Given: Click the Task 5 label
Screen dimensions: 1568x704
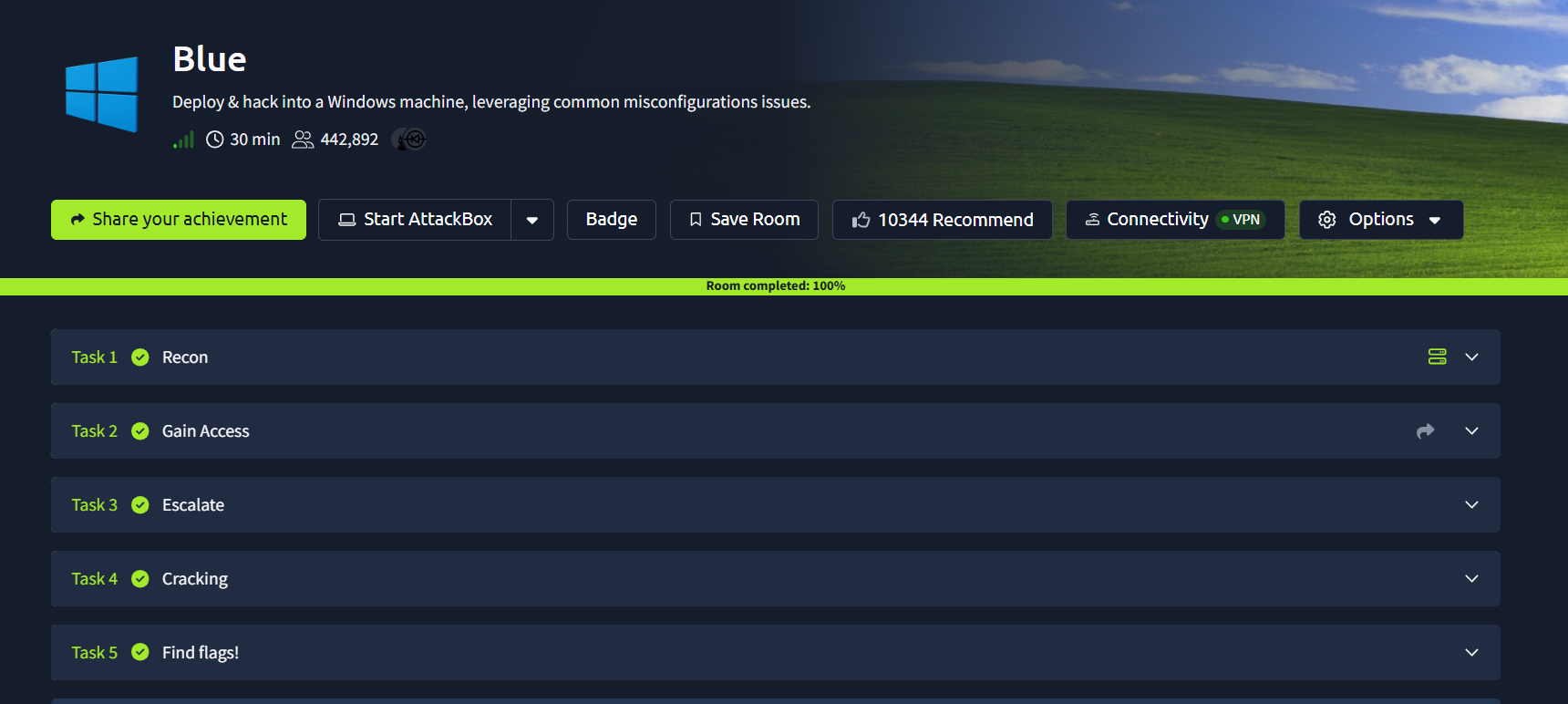Looking at the screenshot, I should [x=95, y=653].
